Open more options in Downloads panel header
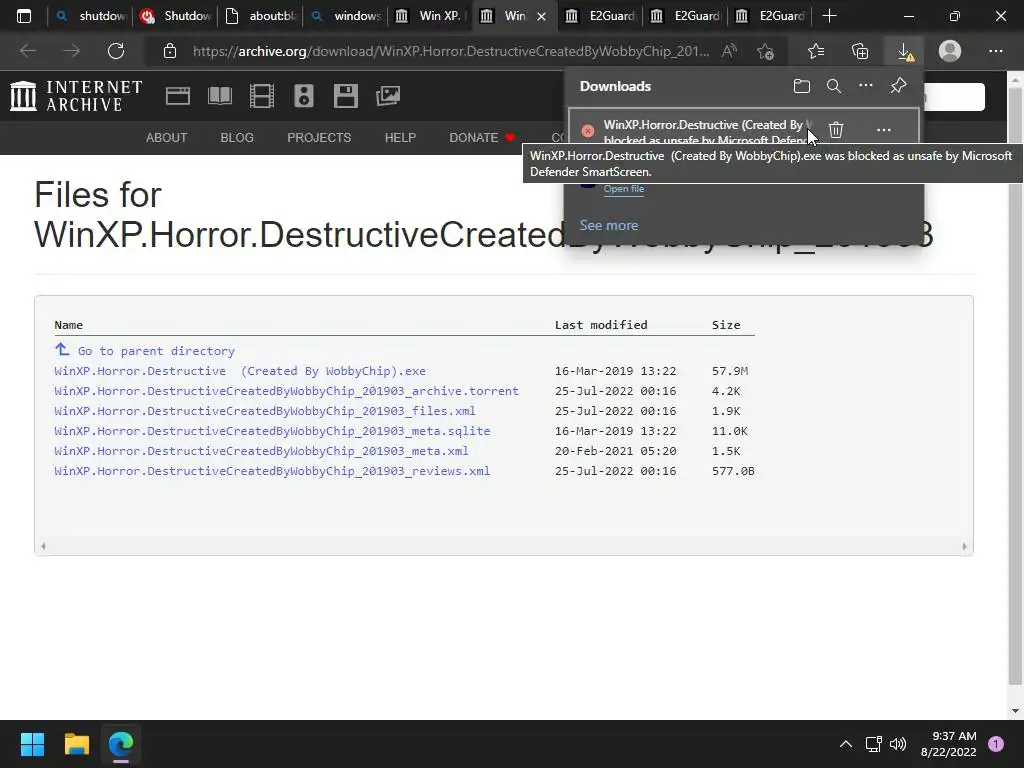This screenshot has height=768, width=1024. click(x=865, y=86)
